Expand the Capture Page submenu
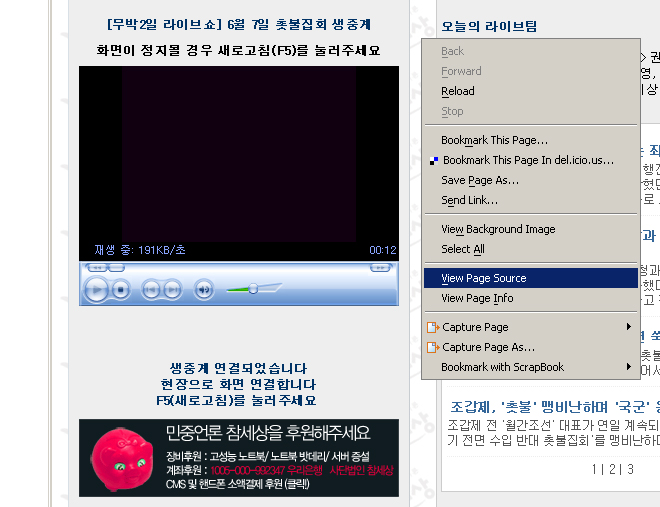The height and width of the screenshot is (507, 660). (531, 327)
